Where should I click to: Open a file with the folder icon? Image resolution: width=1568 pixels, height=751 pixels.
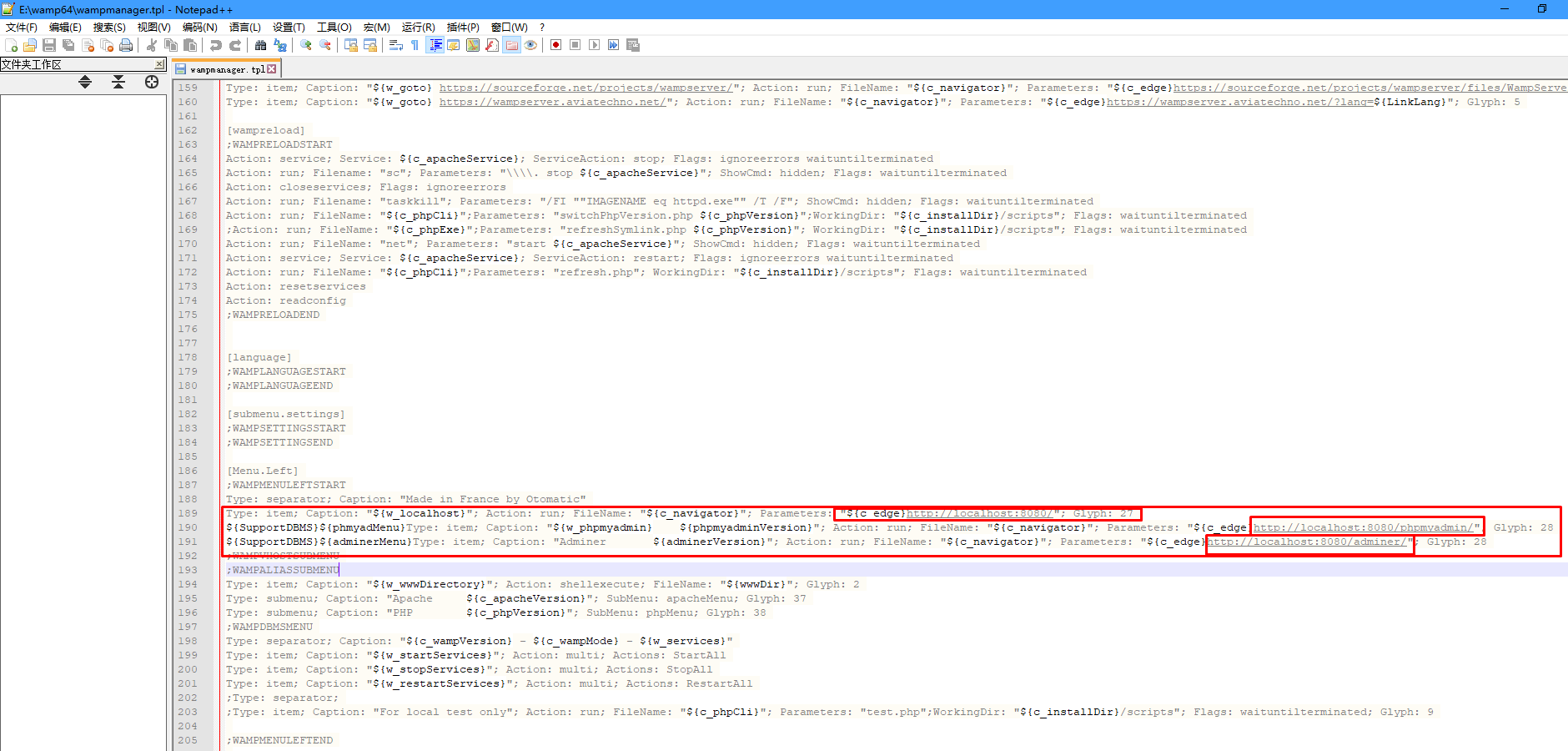pos(30,45)
